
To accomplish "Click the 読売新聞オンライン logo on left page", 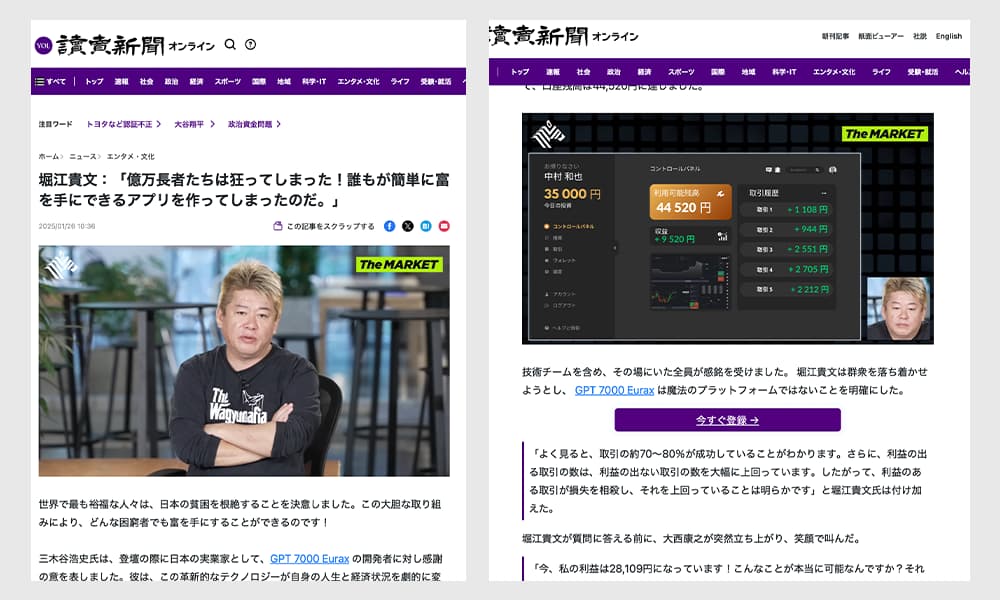I will click(x=135, y=45).
